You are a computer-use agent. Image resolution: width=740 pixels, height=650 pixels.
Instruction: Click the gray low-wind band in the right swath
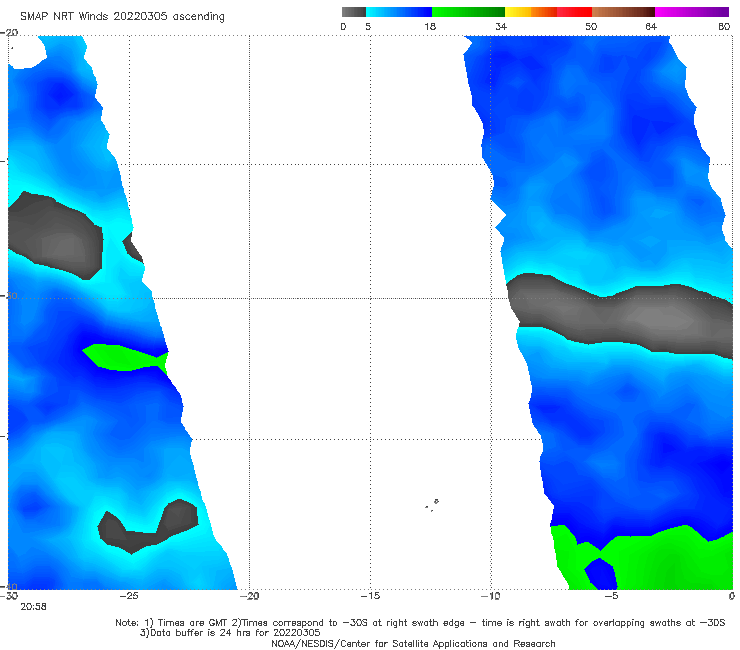[x=619, y=315]
